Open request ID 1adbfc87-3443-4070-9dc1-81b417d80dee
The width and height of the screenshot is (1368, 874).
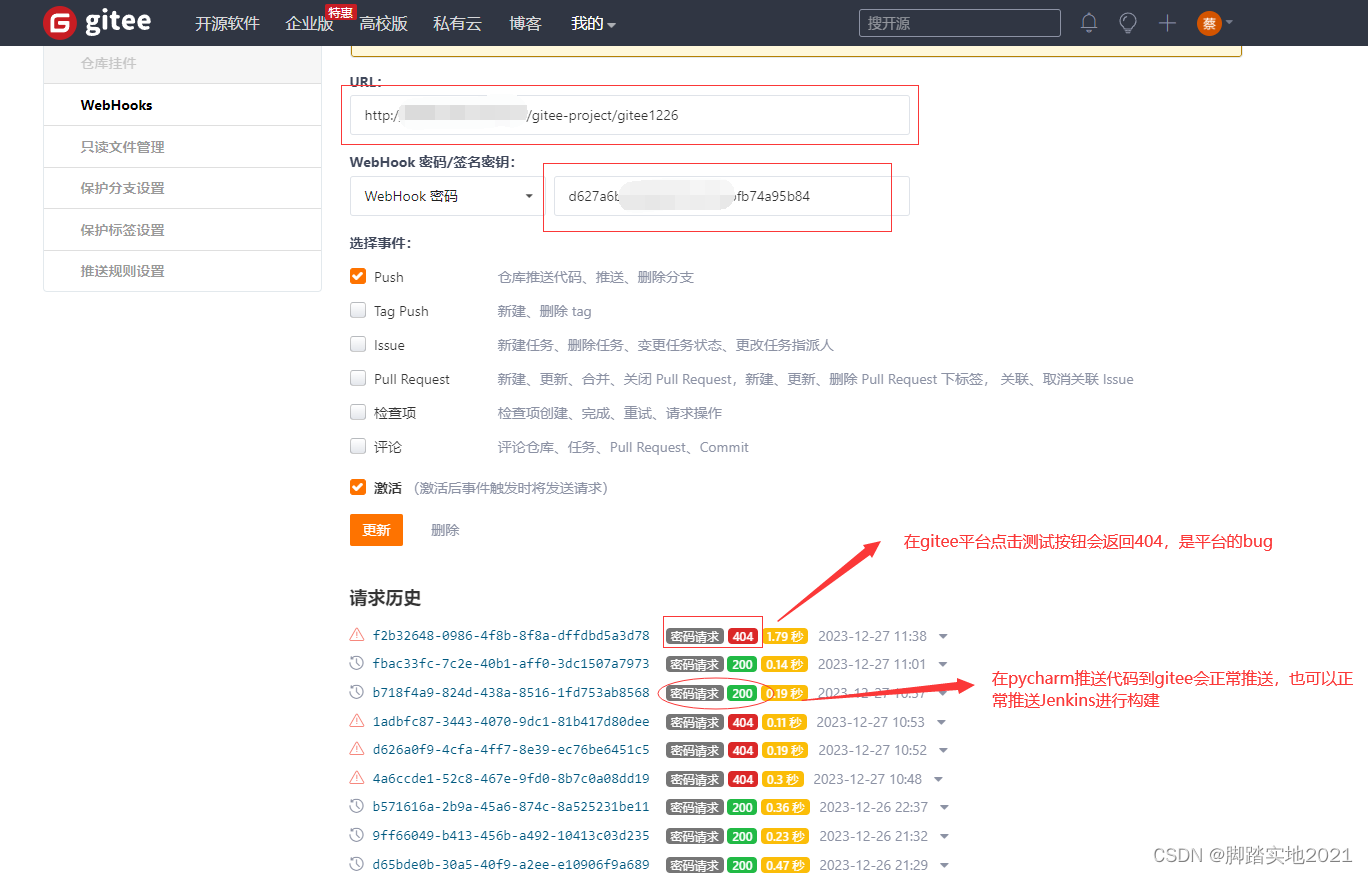coord(511,721)
